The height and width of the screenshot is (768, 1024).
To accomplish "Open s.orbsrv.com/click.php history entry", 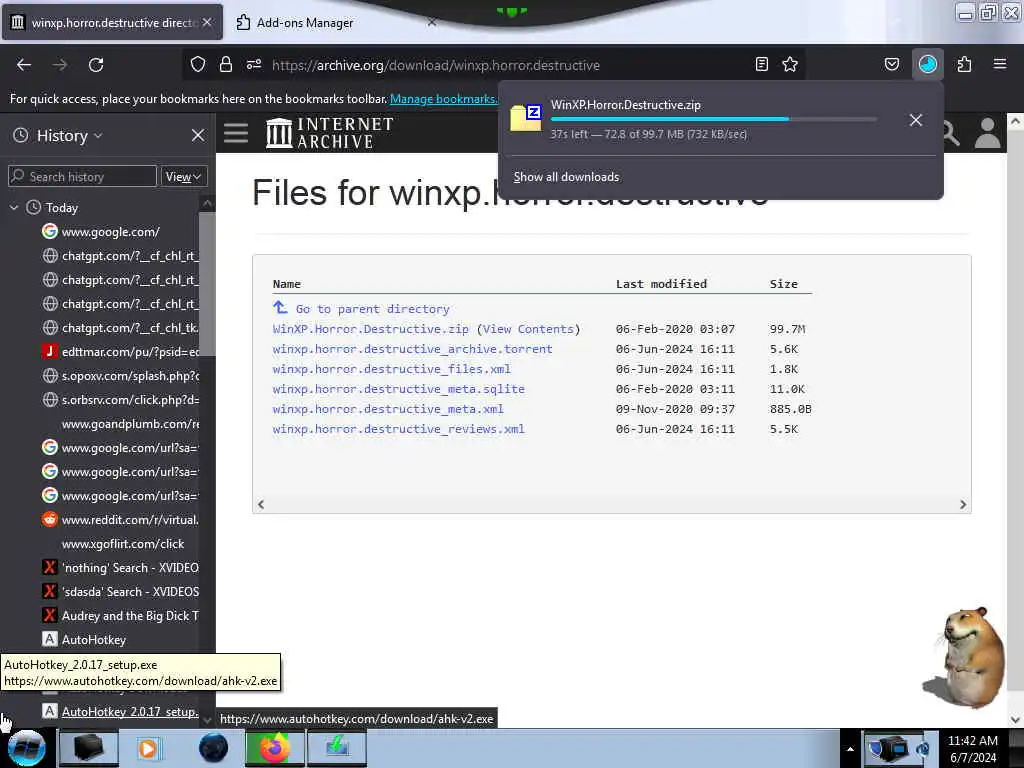I will pyautogui.click(x=120, y=400).
